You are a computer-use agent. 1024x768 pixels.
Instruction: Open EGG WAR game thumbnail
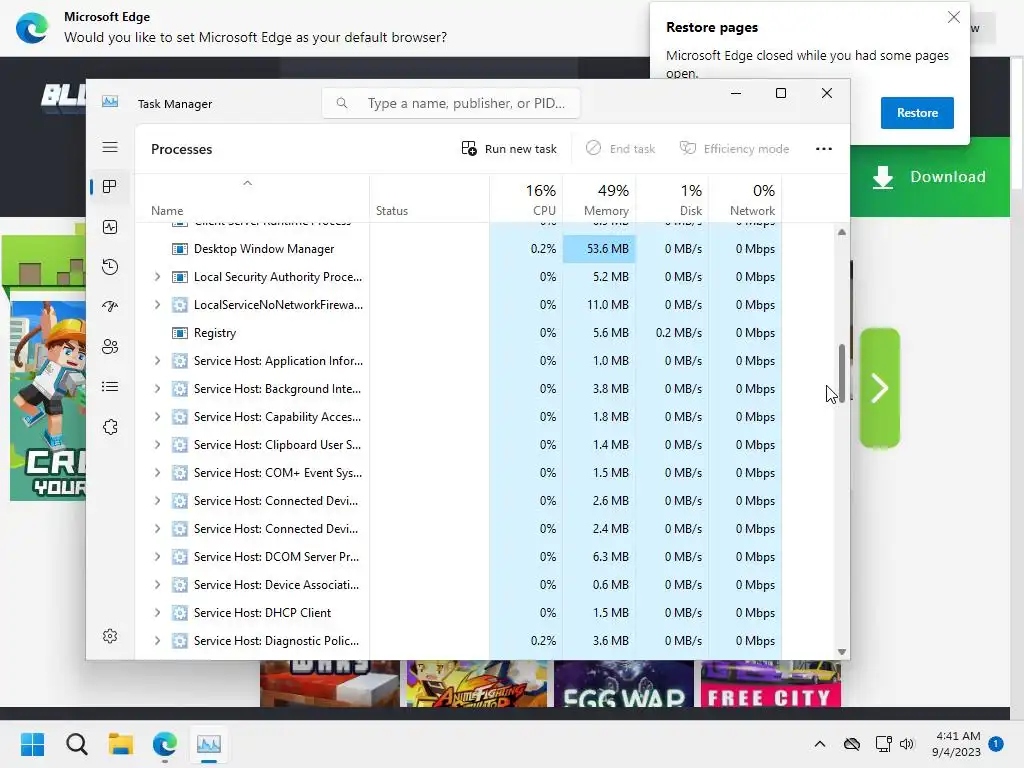(x=624, y=683)
